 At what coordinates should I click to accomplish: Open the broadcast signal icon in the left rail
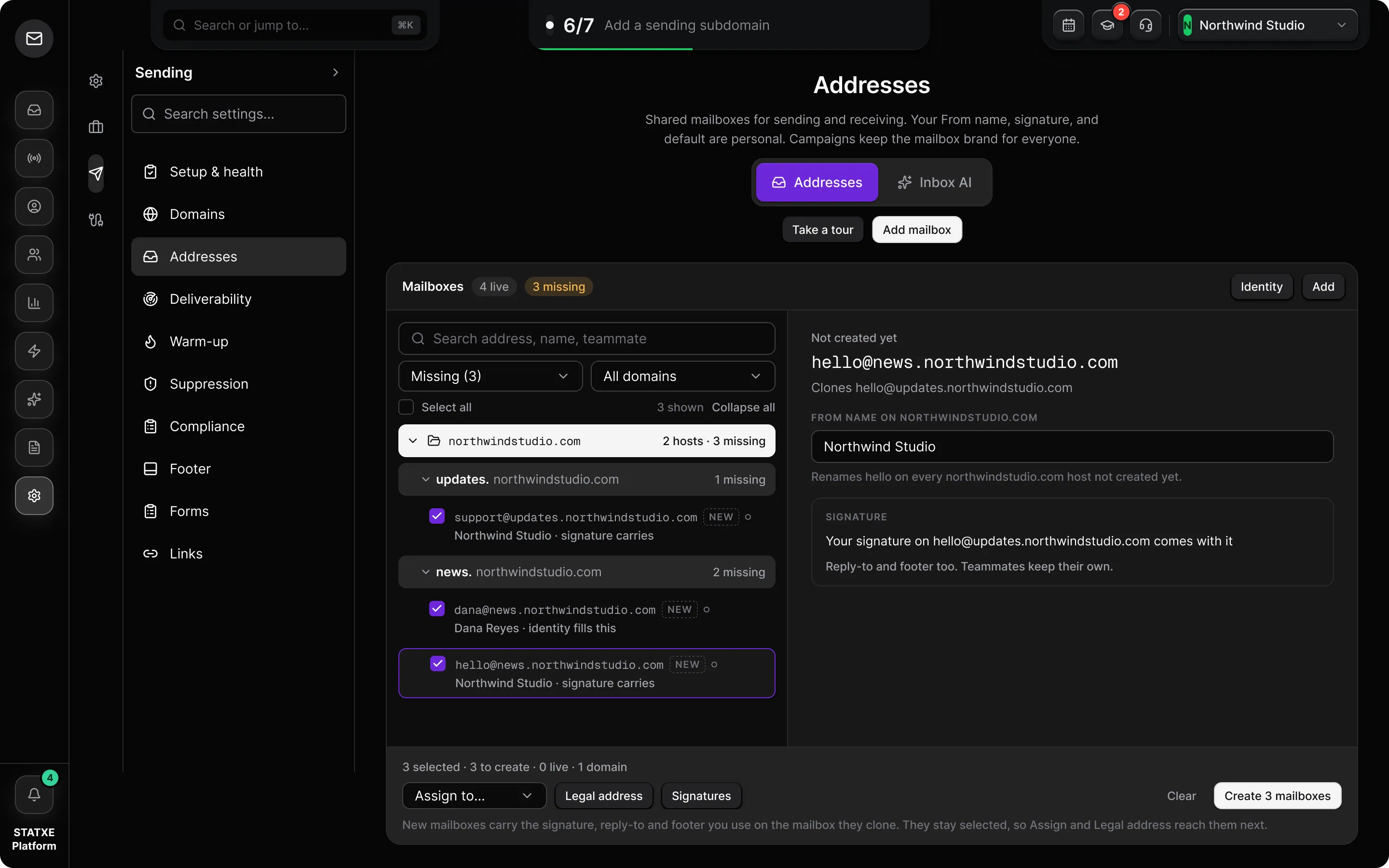tap(34, 158)
